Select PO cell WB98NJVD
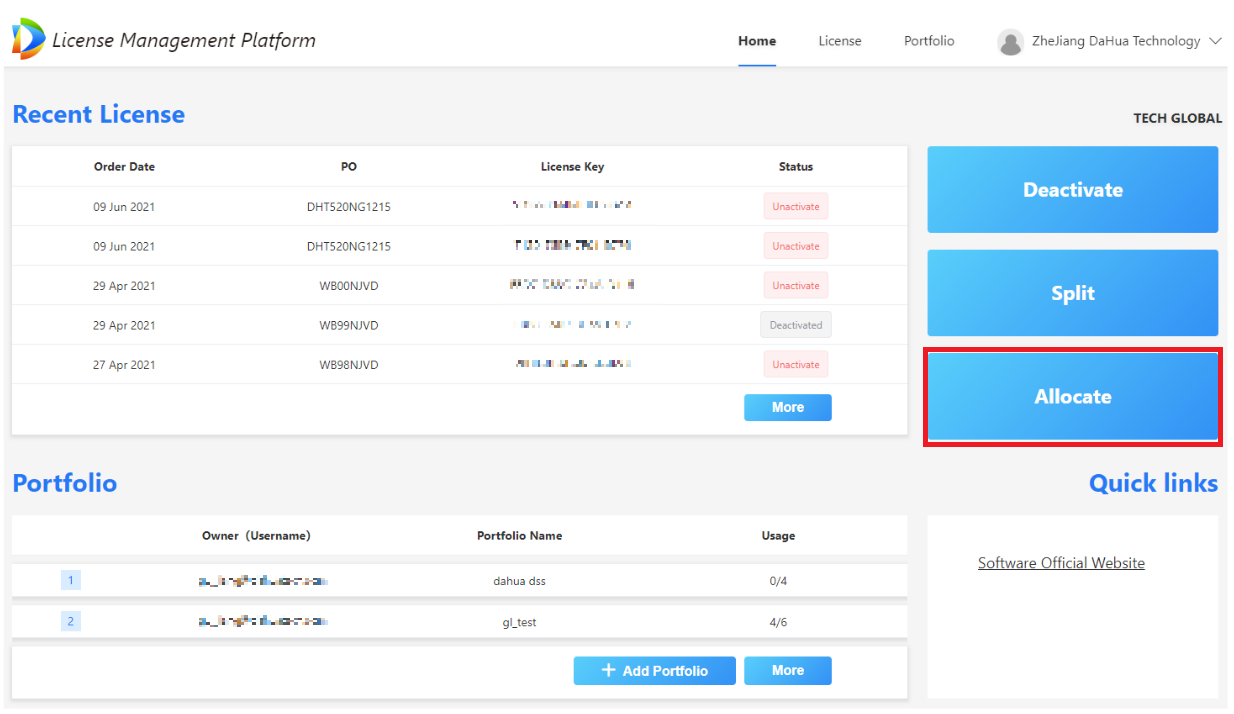 349,365
